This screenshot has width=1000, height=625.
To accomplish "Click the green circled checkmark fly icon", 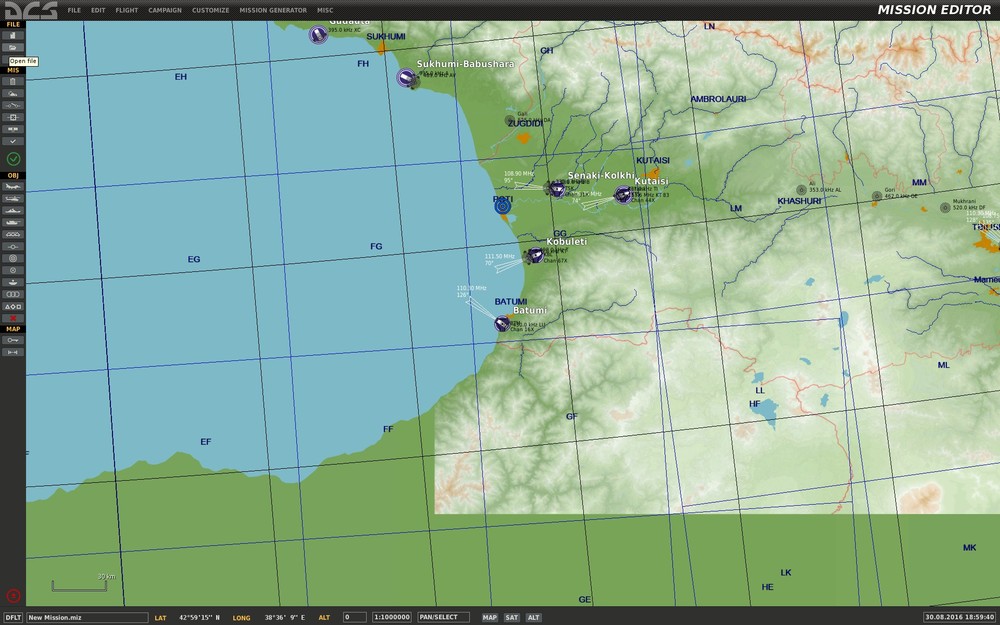I will pyautogui.click(x=13, y=159).
